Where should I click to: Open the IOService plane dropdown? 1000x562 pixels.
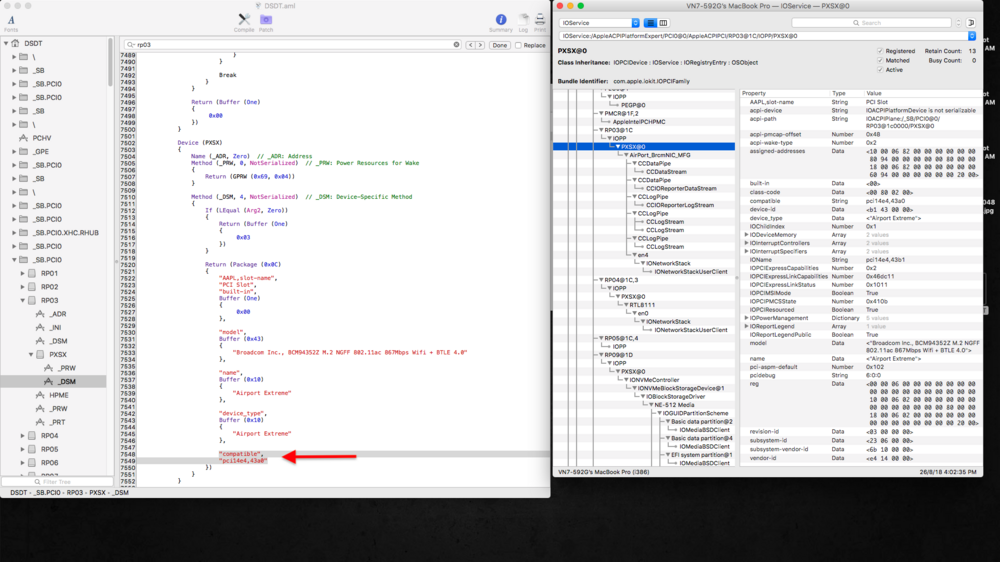(599, 23)
